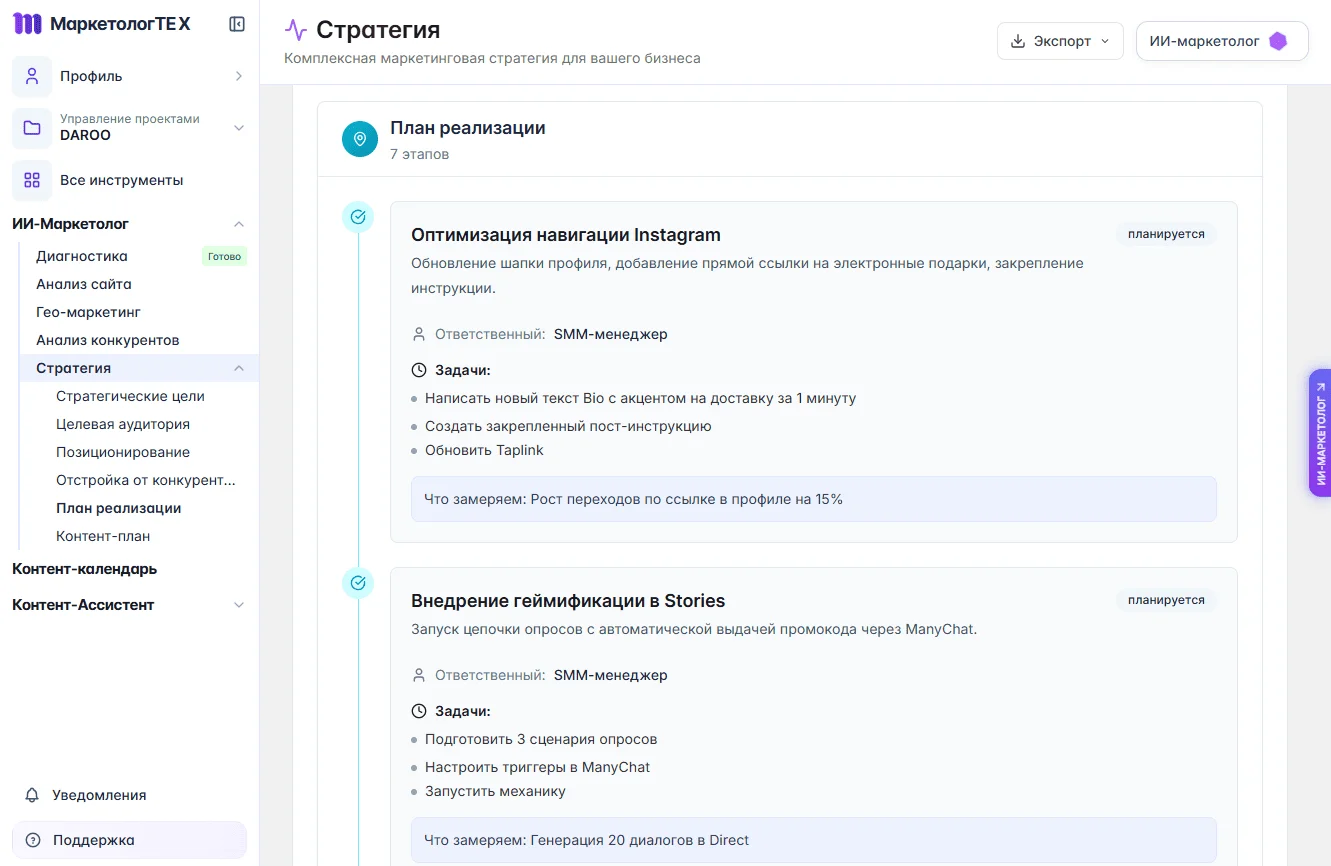Viewport: 1331px width, 866px height.
Task: Collapse the sidebar with the panel icon
Action: tap(236, 23)
